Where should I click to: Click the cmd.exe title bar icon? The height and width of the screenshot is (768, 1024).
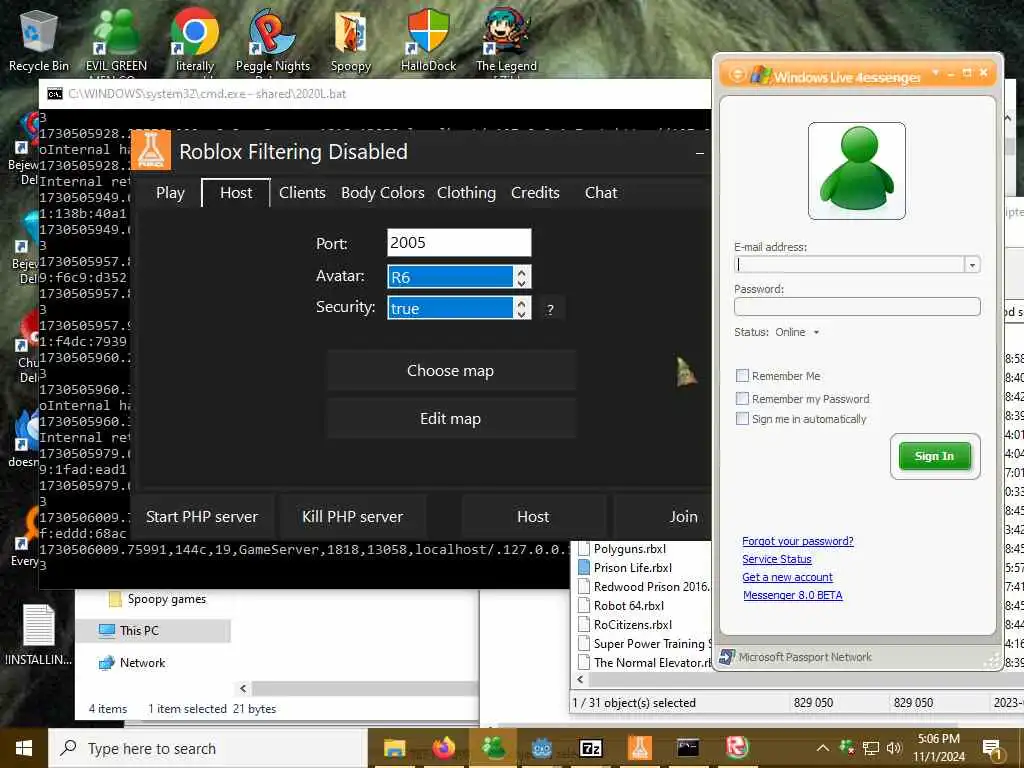click(55, 94)
